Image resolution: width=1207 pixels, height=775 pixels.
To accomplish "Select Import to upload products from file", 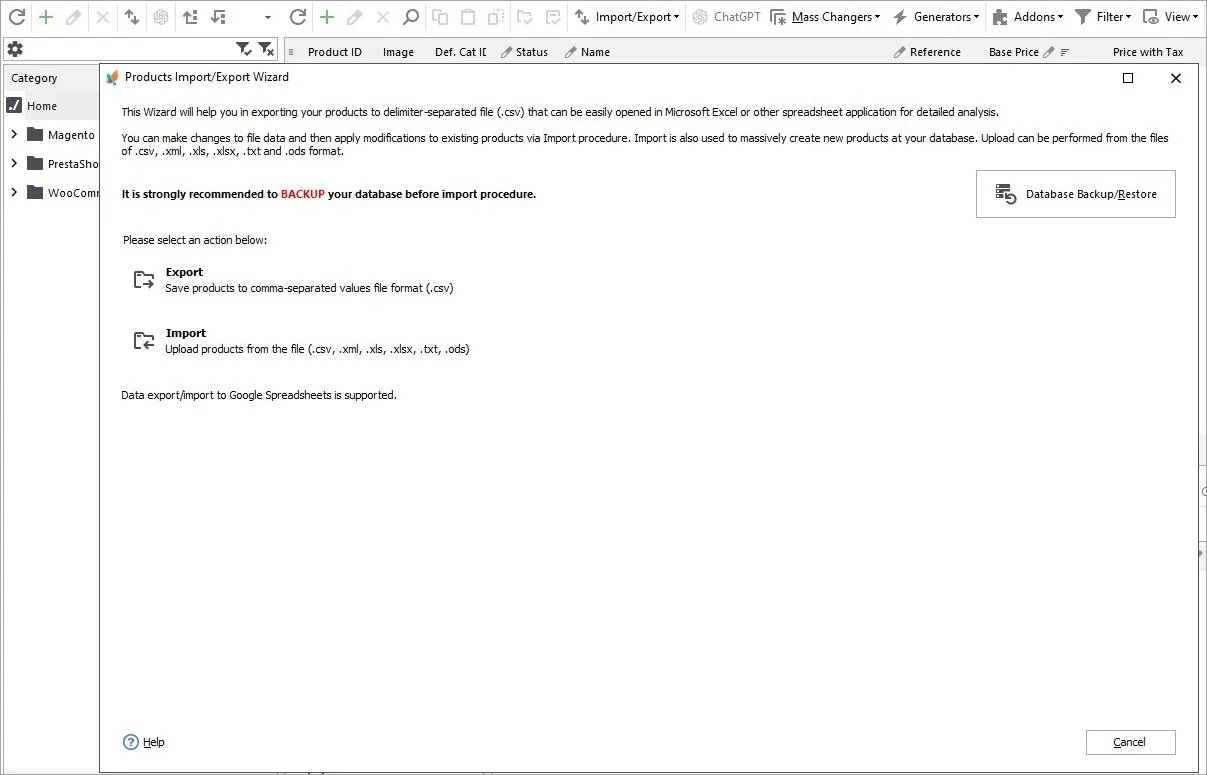I will (186, 333).
